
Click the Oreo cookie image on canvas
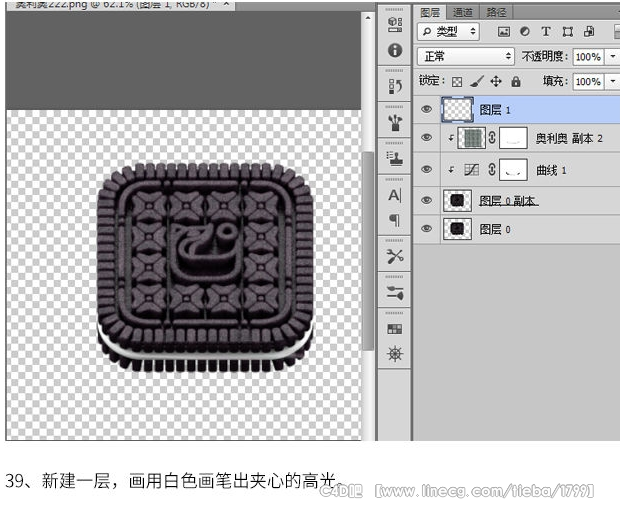(x=205, y=267)
